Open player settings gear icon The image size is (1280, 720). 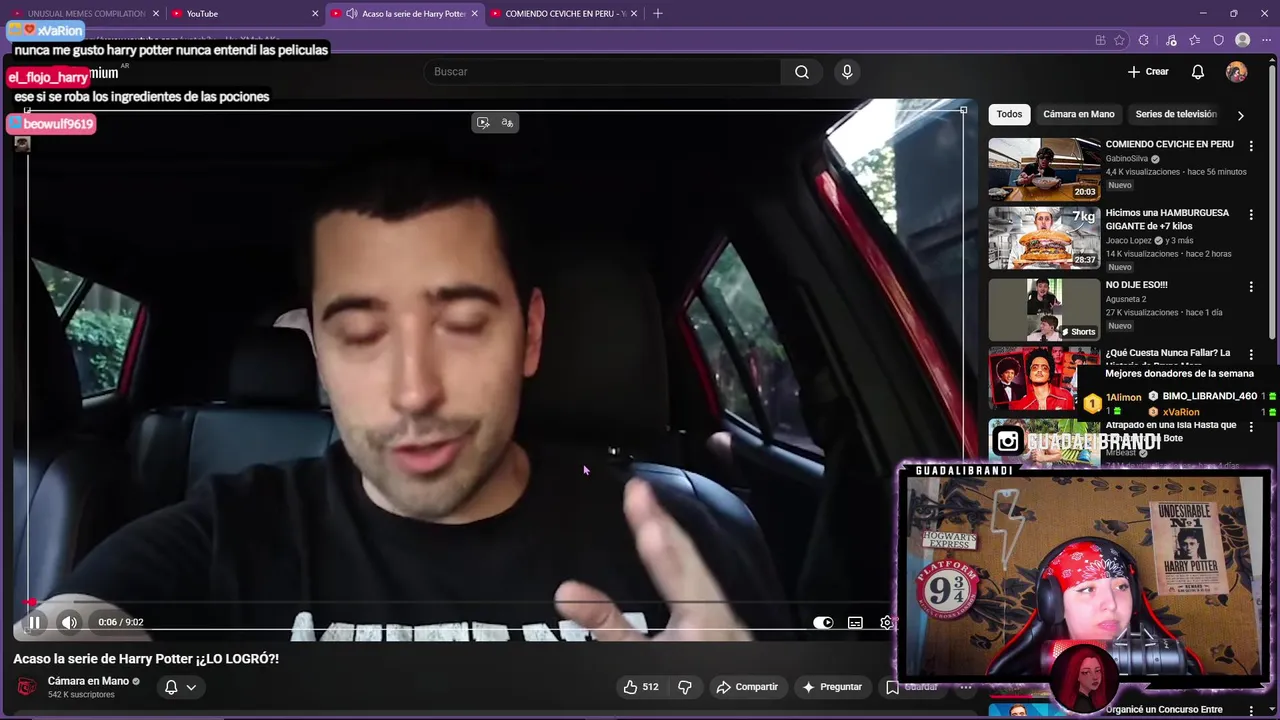(886, 622)
